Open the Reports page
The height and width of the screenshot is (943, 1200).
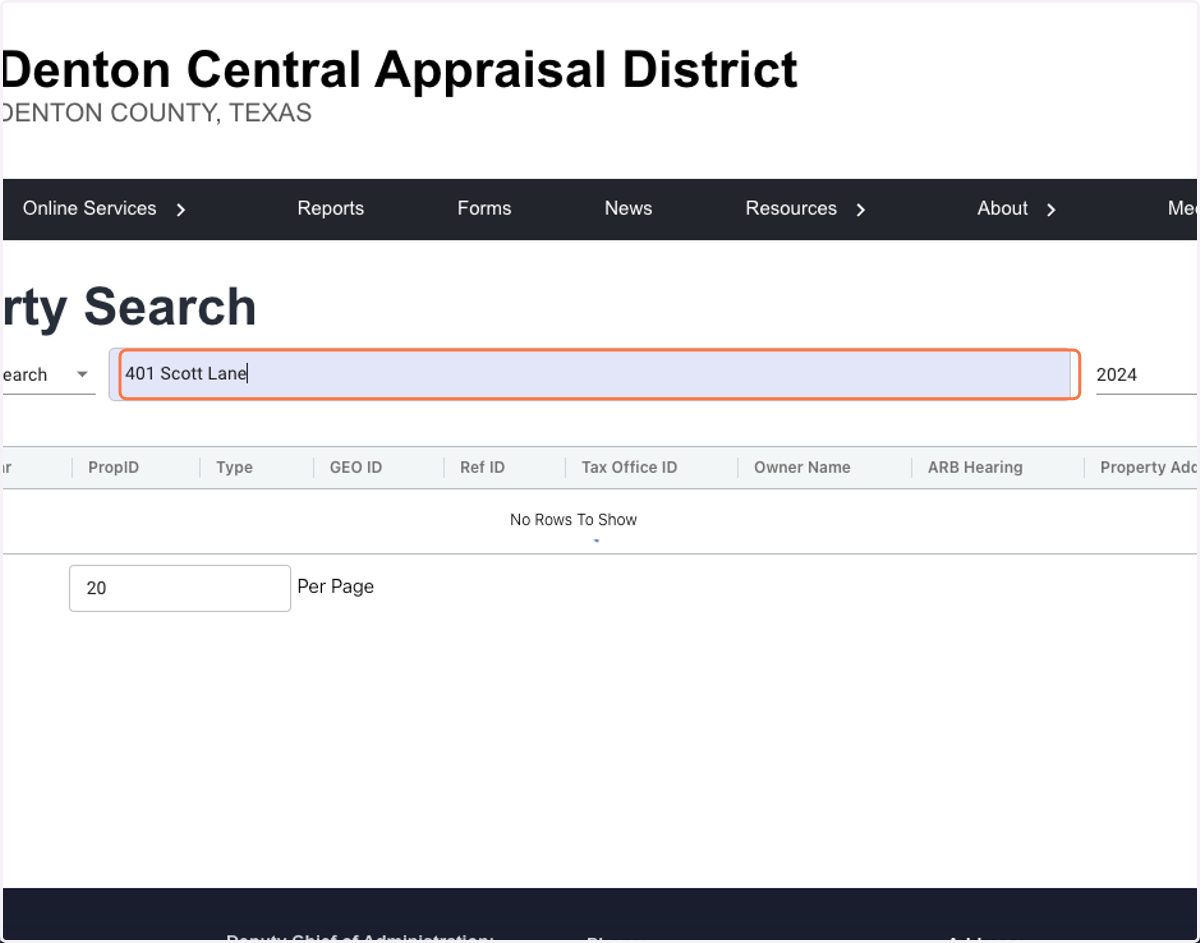click(x=330, y=208)
